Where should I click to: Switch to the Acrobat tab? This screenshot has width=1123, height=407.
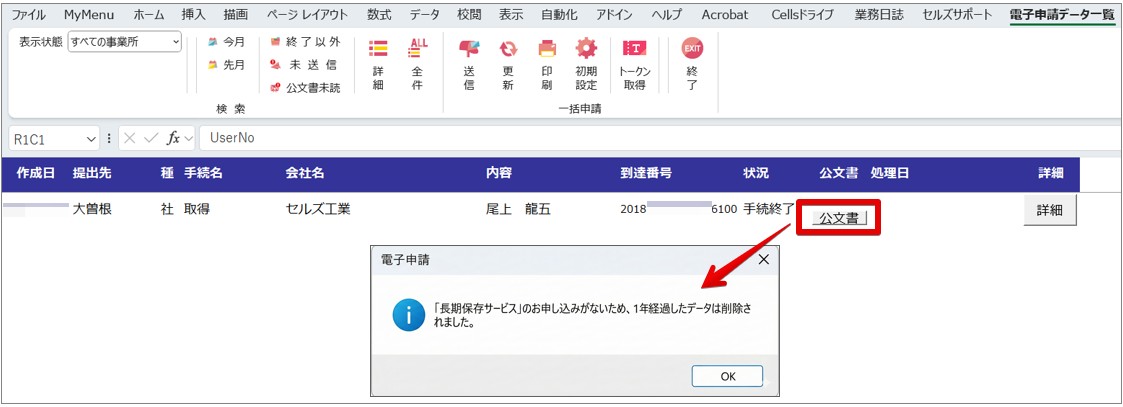[725, 14]
